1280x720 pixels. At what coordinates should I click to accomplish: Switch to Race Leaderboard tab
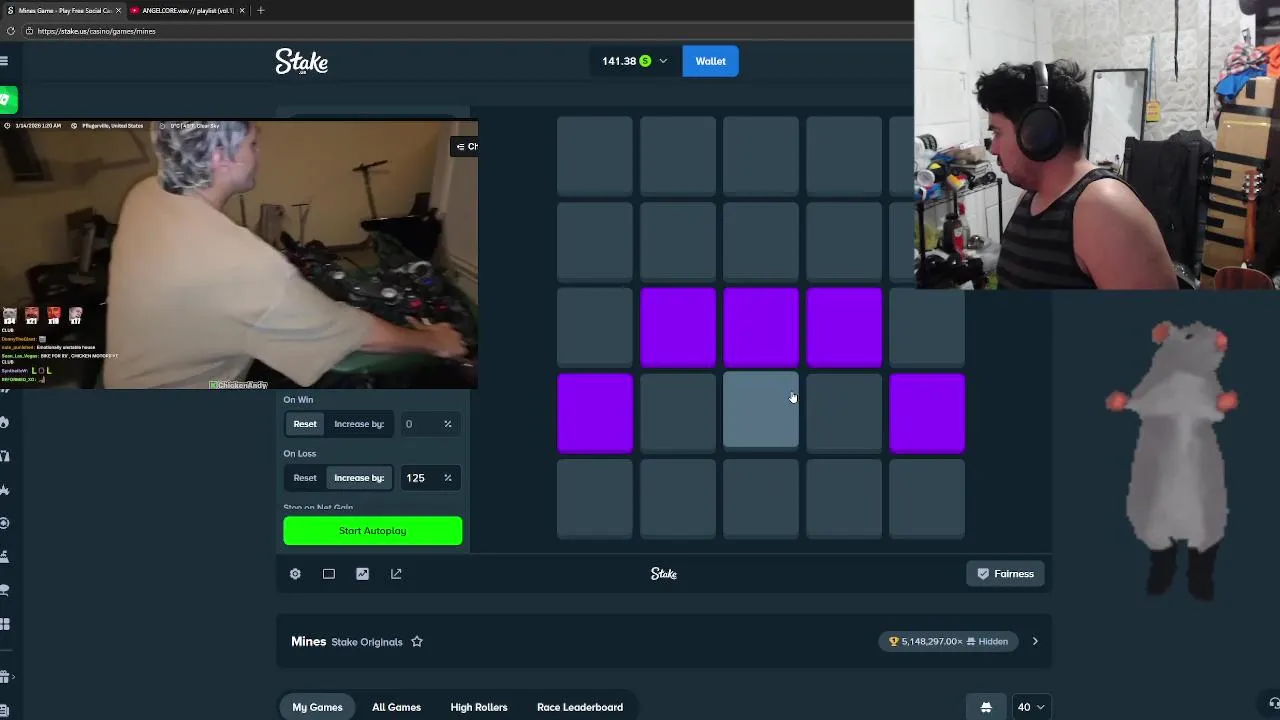(580, 707)
